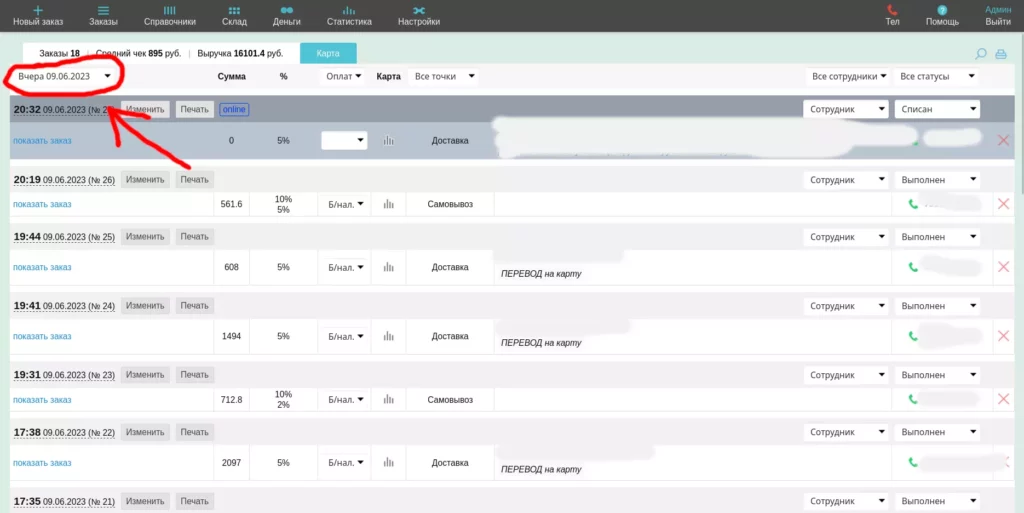Open the search magnifier icon

980,54
